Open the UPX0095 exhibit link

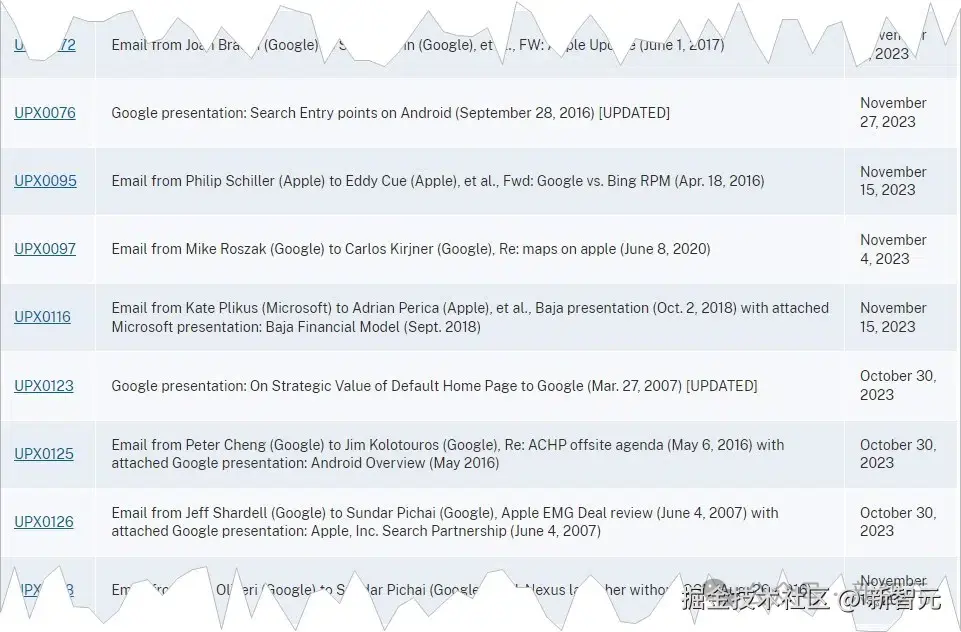(45, 181)
